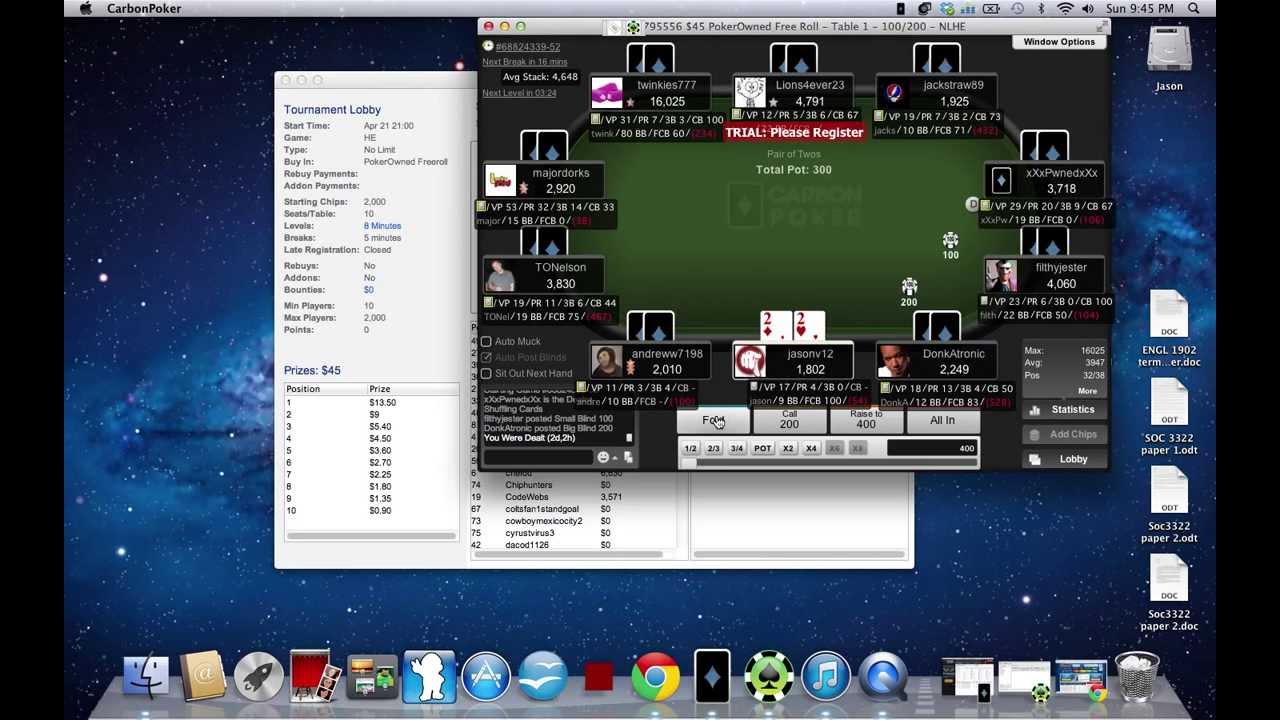The height and width of the screenshot is (720, 1280).
Task: Click the 8 Minutes levels link
Action: (383, 226)
